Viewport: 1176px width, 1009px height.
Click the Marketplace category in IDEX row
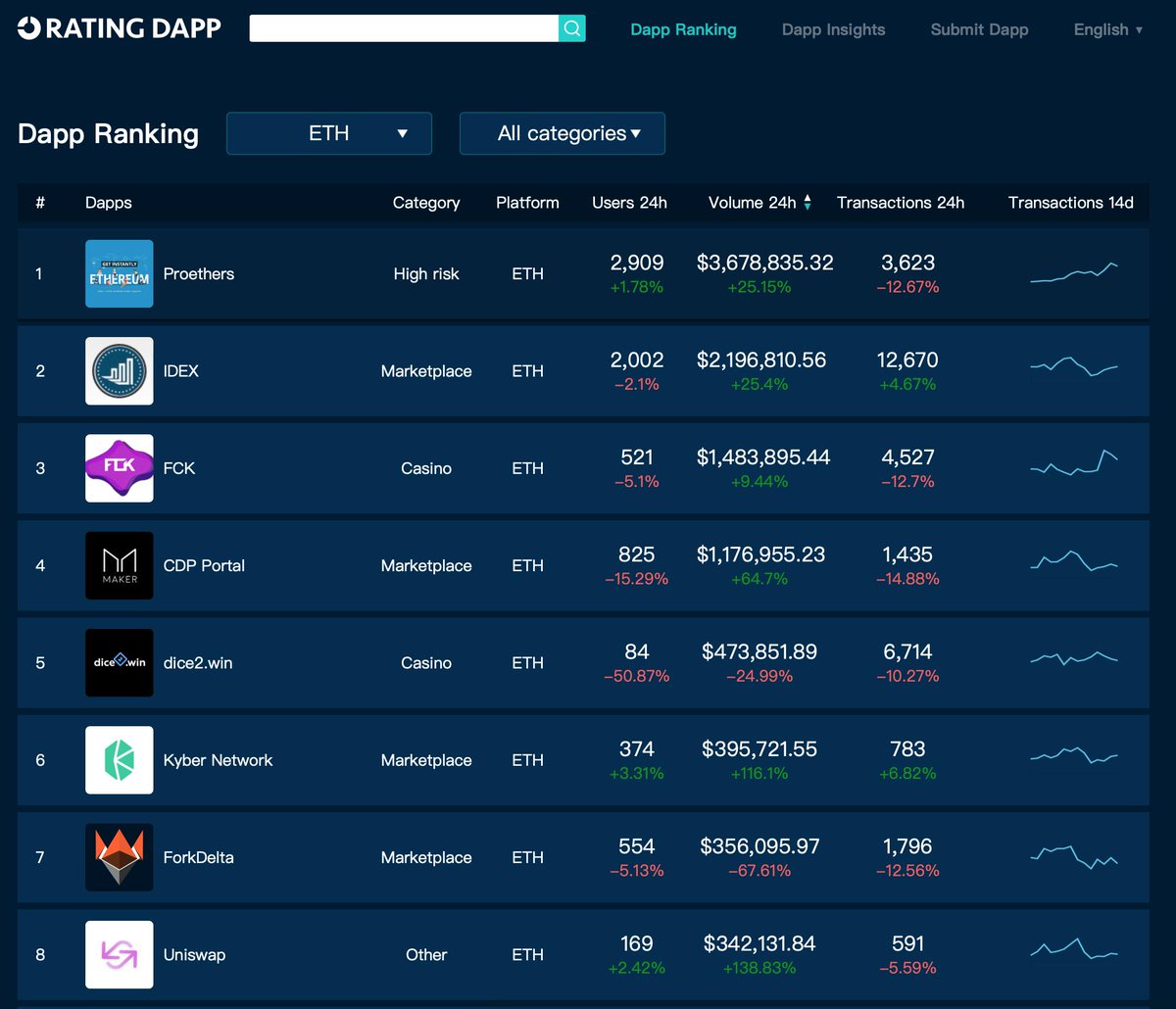pyautogui.click(x=426, y=371)
